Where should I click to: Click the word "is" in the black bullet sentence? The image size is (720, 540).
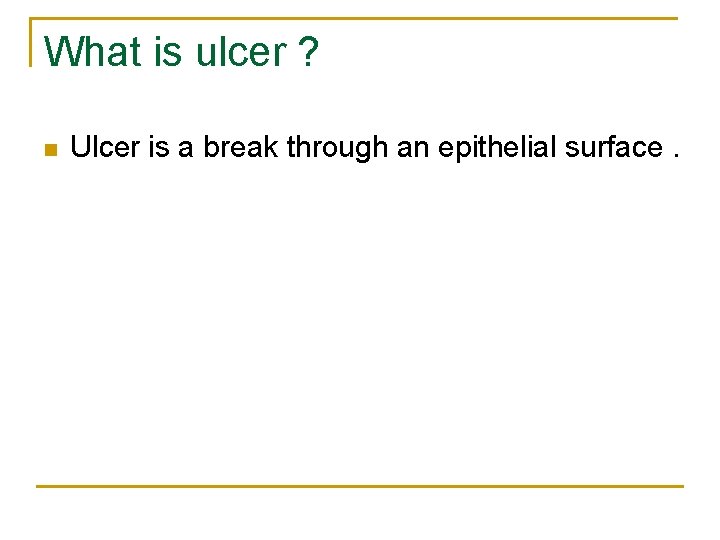[x=159, y=147]
